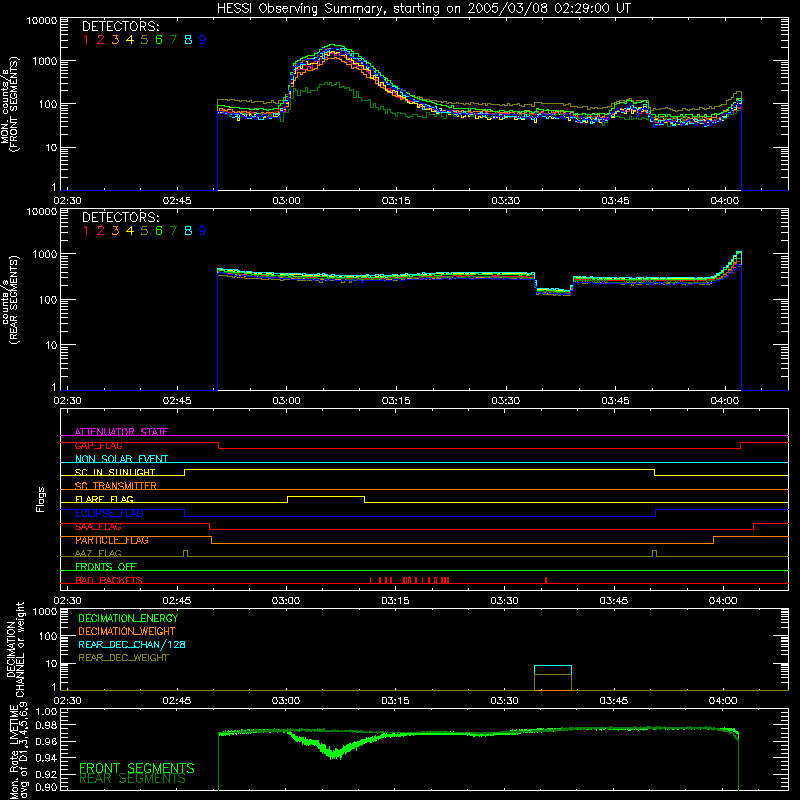Click the SAA_FLAG label
The height and width of the screenshot is (800, 800).
coord(98,527)
